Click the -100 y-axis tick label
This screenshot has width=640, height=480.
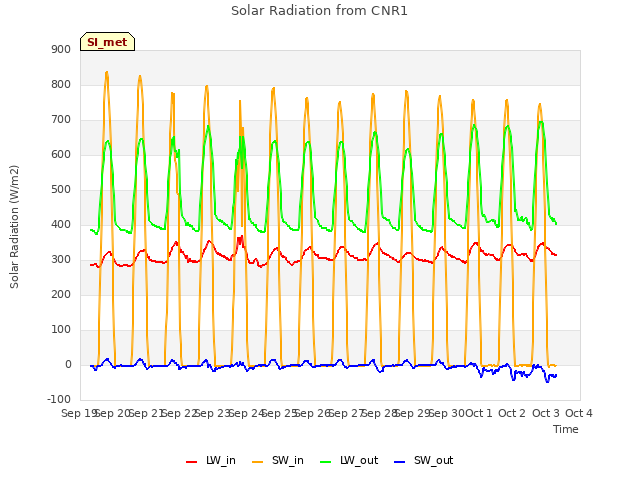click(59, 399)
